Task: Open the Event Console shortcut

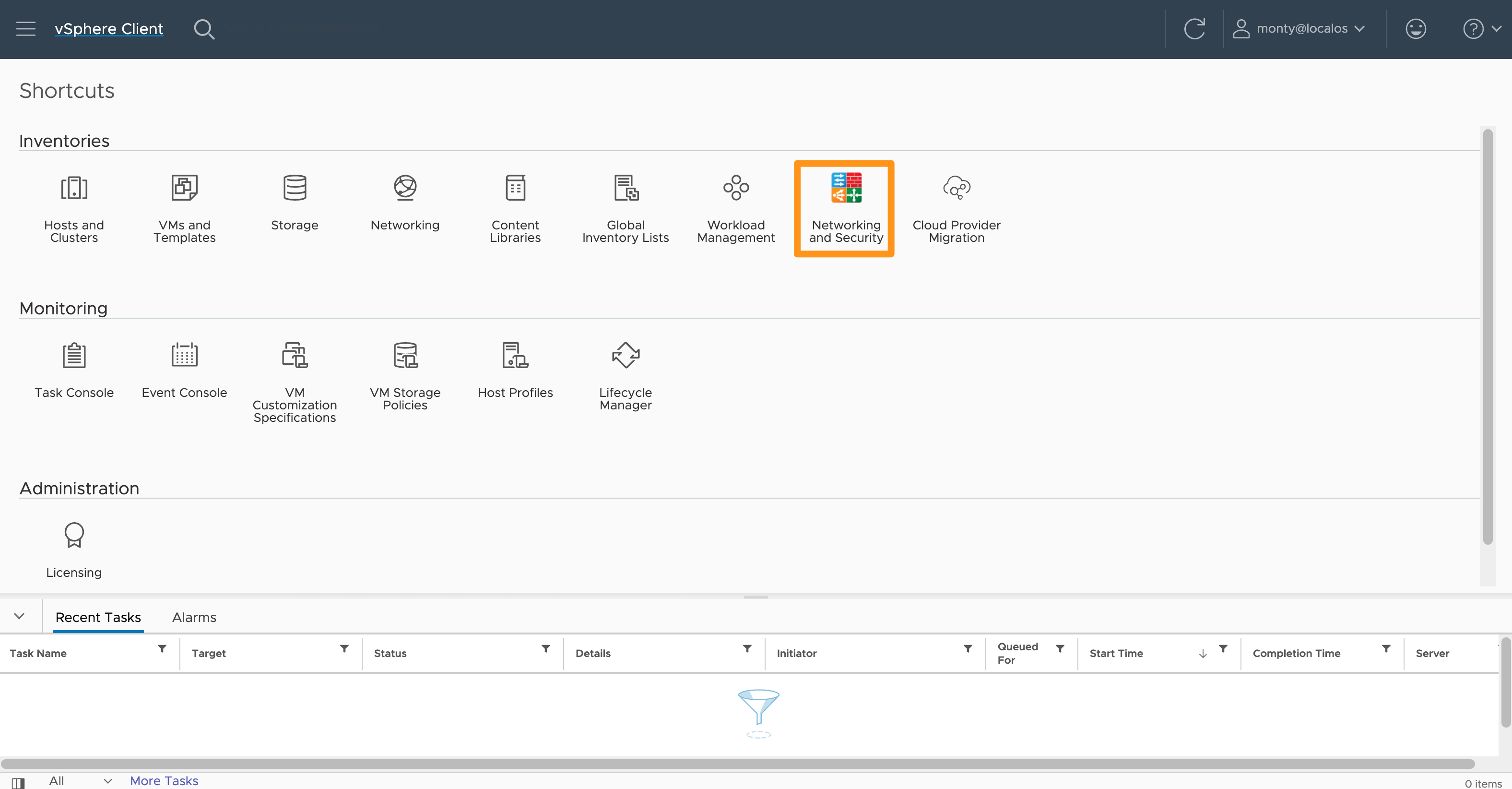Action: point(184,371)
